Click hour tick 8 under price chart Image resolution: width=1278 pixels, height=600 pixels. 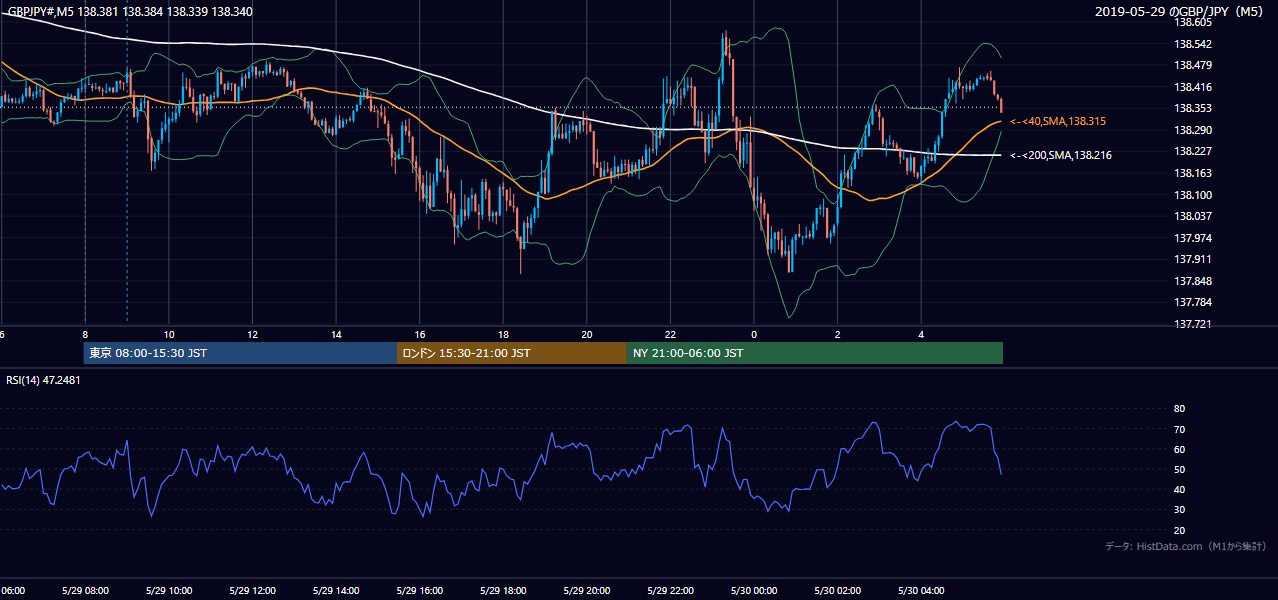click(85, 334)
